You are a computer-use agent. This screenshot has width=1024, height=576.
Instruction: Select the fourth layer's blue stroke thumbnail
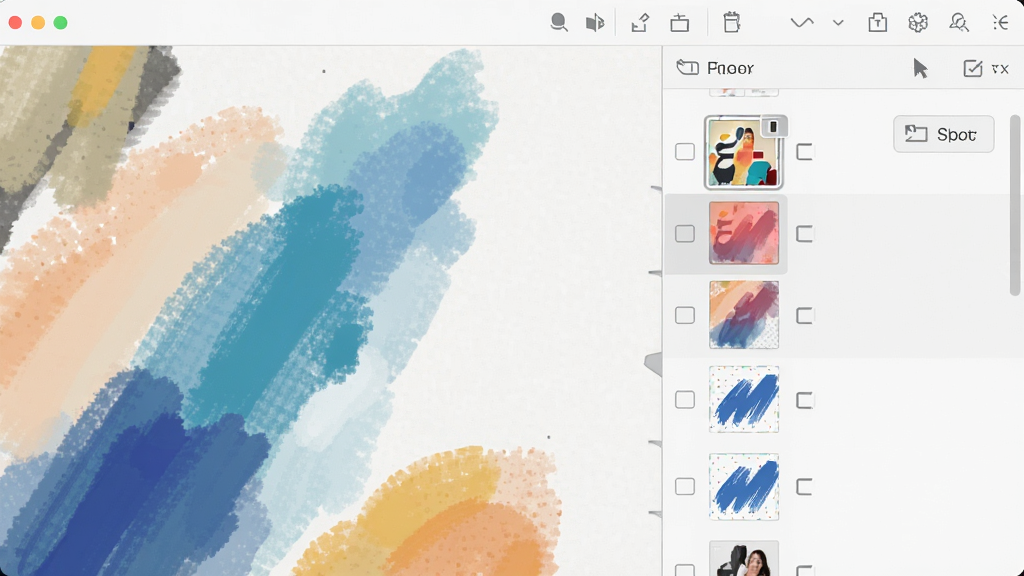[744, 399]
